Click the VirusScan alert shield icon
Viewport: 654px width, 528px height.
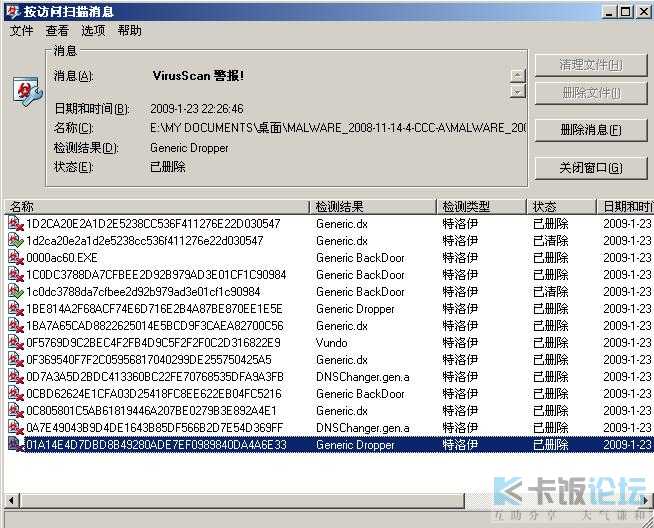coord(28,91)
